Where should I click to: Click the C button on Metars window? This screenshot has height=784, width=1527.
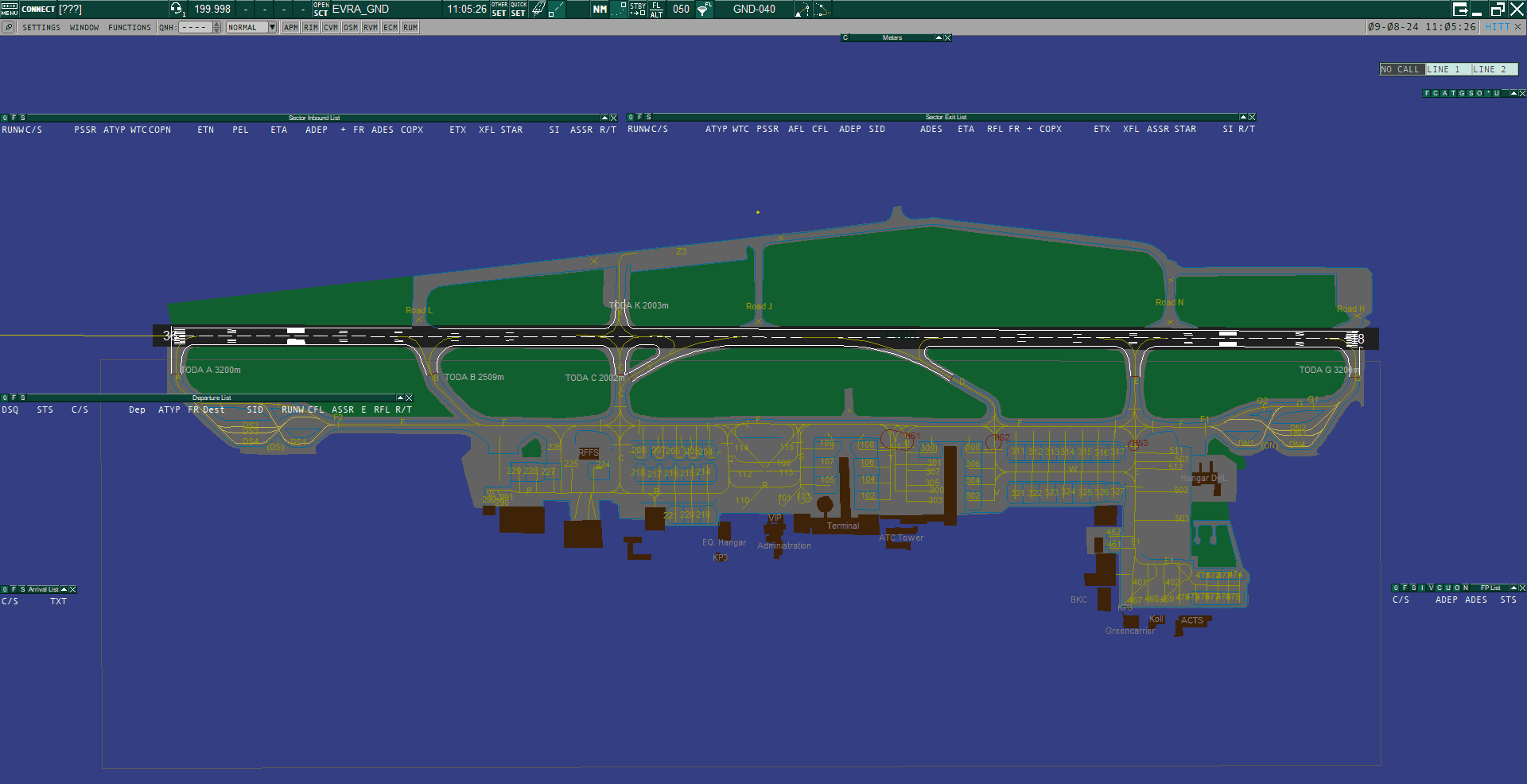click(x=845, y=37)
